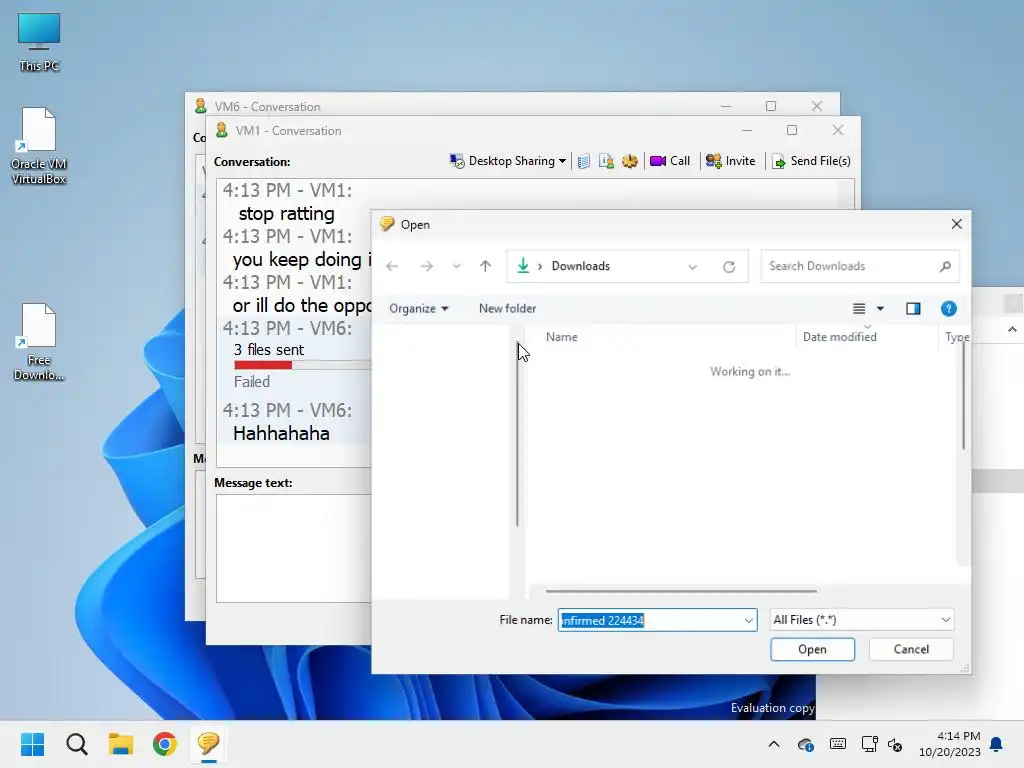1024x768 pixels.
Task: Expand the view options arrow
Action: click(x=880, y=308)
